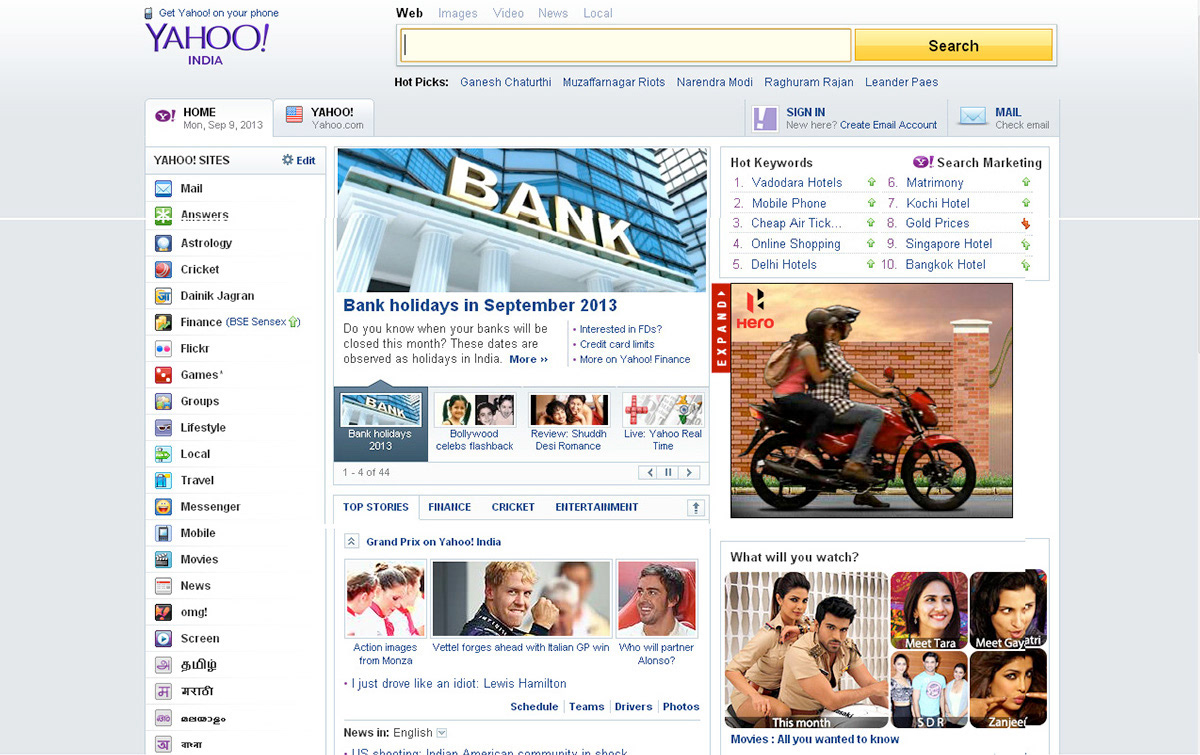Click the omg! icon in the sidebar
The height and width of the screenshot is (755, 1200).
[163, 612]
